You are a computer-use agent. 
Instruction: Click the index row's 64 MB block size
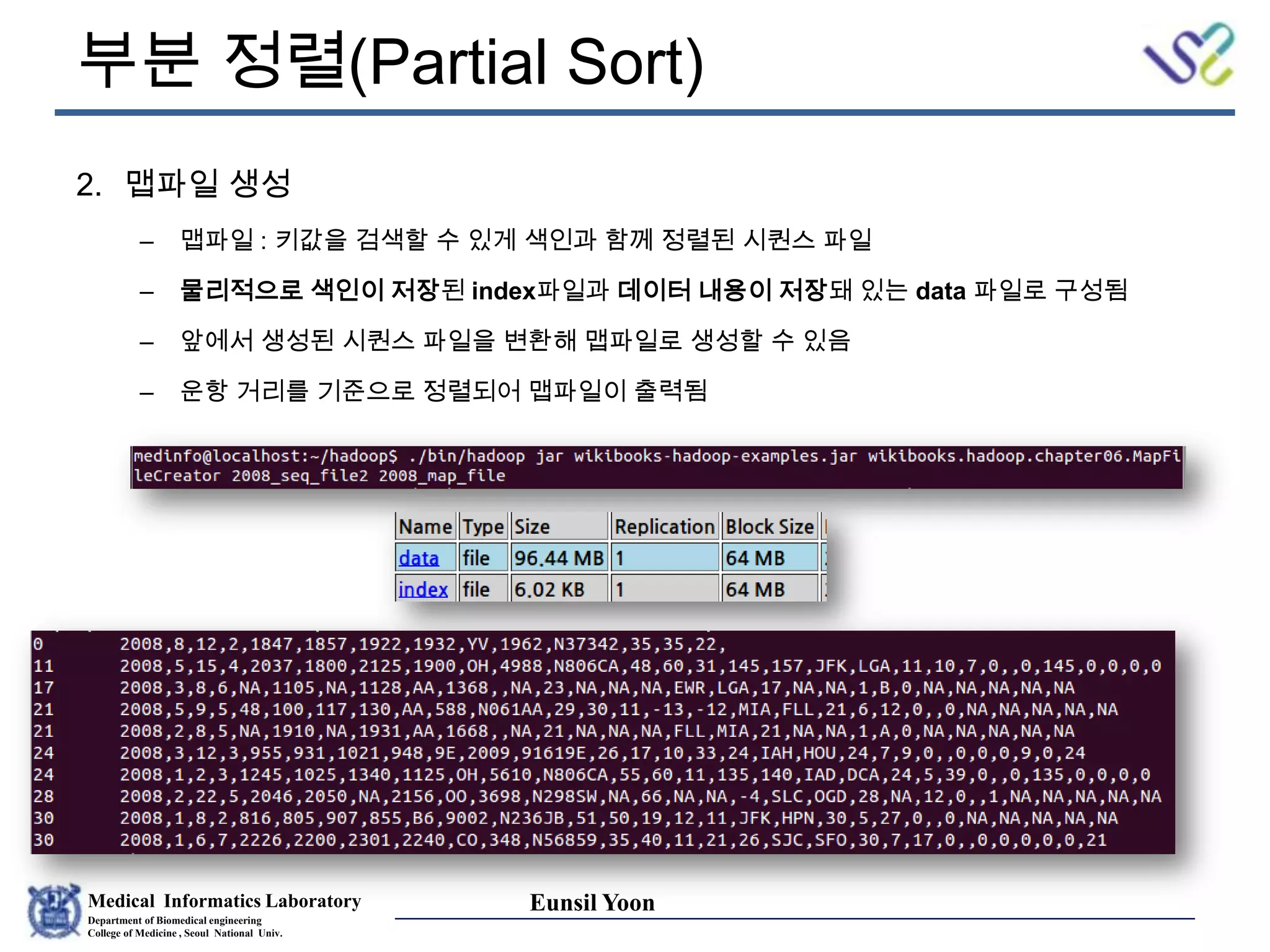770,589
